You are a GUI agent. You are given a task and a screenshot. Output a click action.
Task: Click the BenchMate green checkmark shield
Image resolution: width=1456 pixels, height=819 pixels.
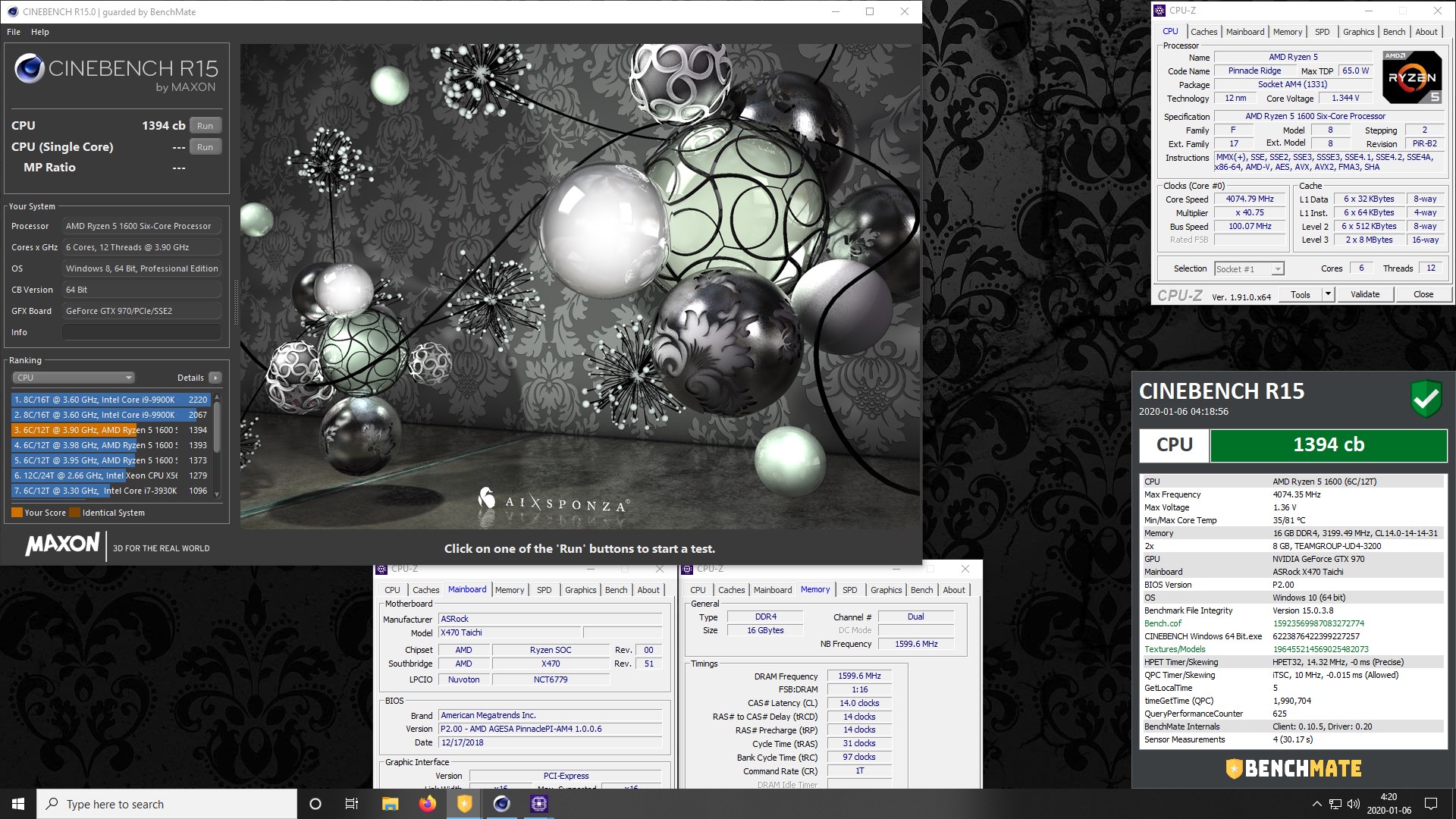[1426, 398]
